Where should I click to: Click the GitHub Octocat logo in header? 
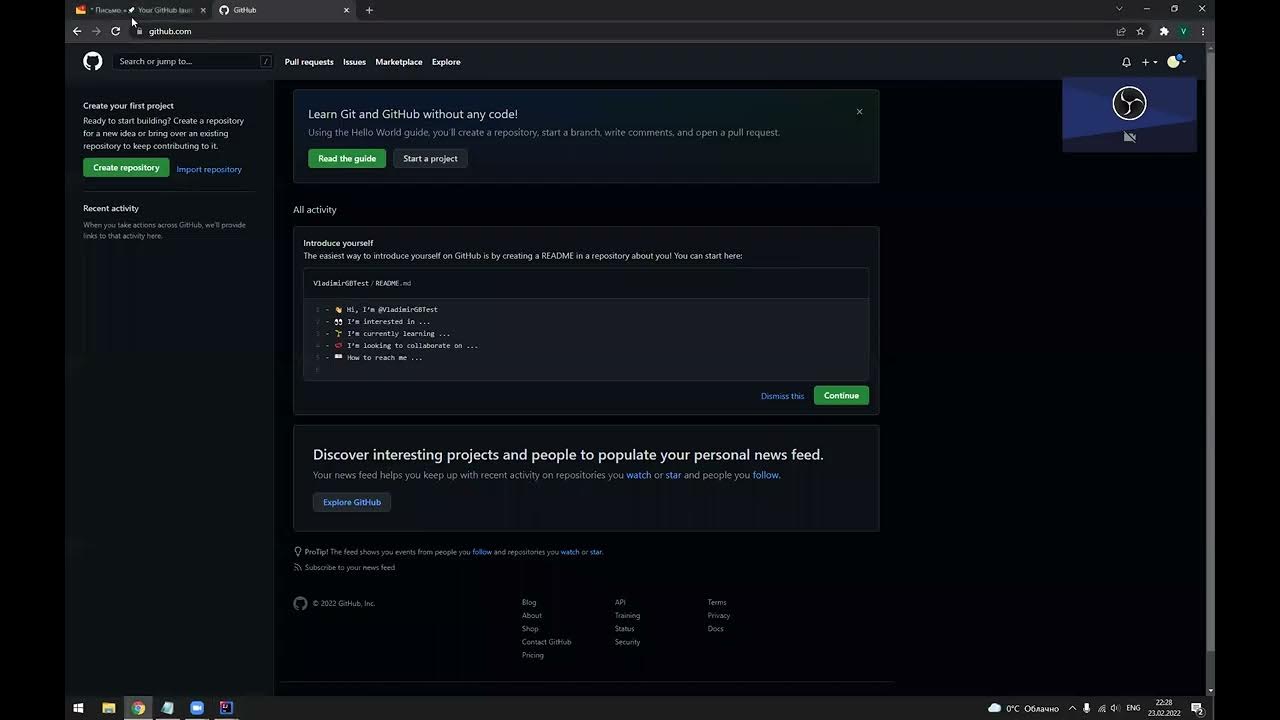coord(92,62)
